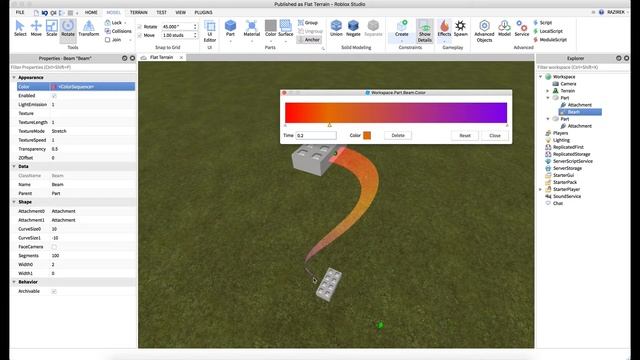Apply Negate to the part

point(353,29)
